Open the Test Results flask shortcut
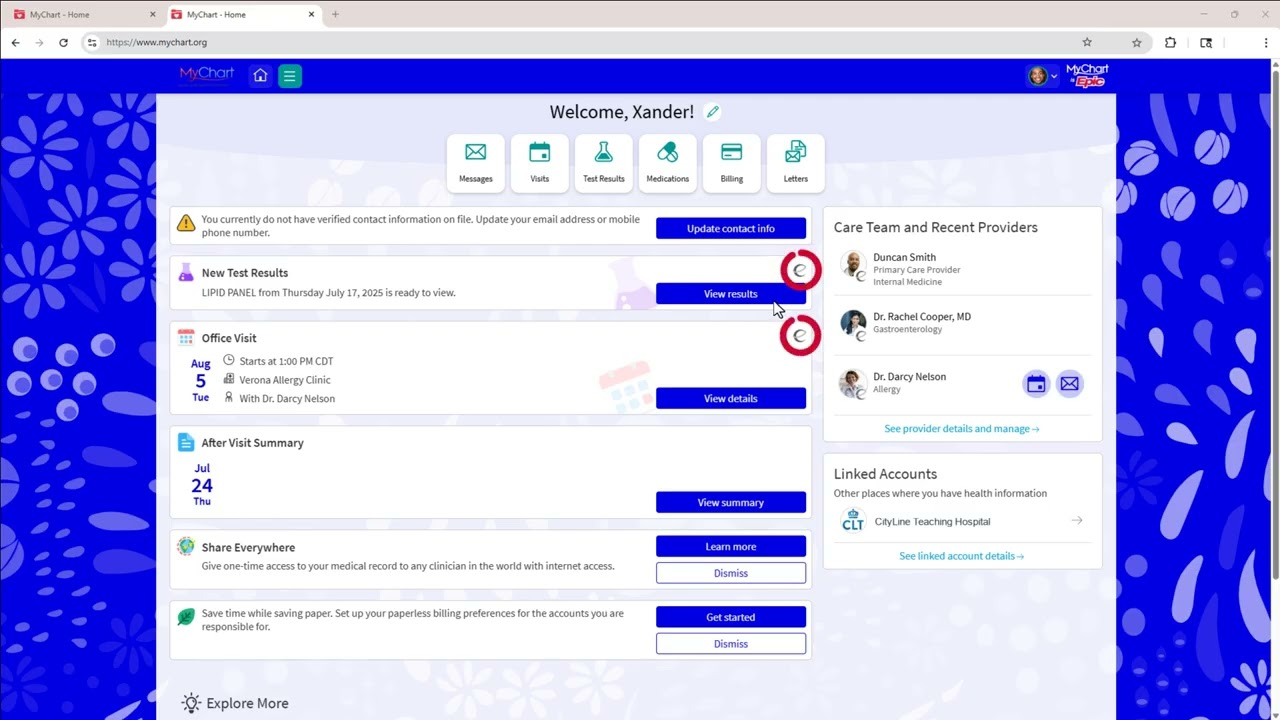The image size is (1280, 720). (x=604, y=162)
